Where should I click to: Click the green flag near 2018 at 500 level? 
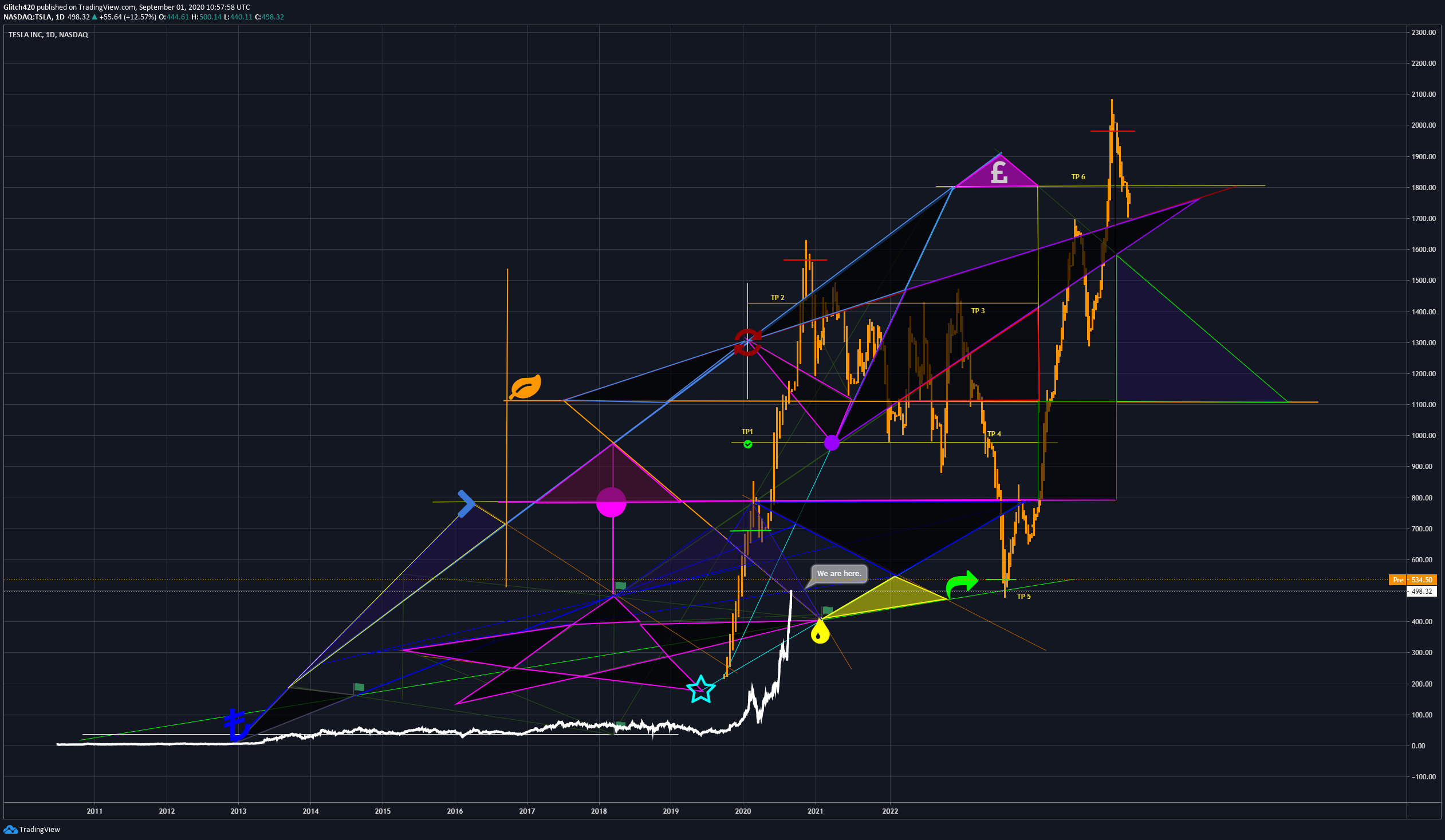pos(621,586)
